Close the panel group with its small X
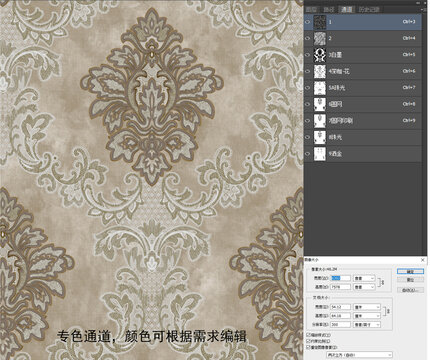The height and width of the screenshot is (360, 430). tap(425, 3)
